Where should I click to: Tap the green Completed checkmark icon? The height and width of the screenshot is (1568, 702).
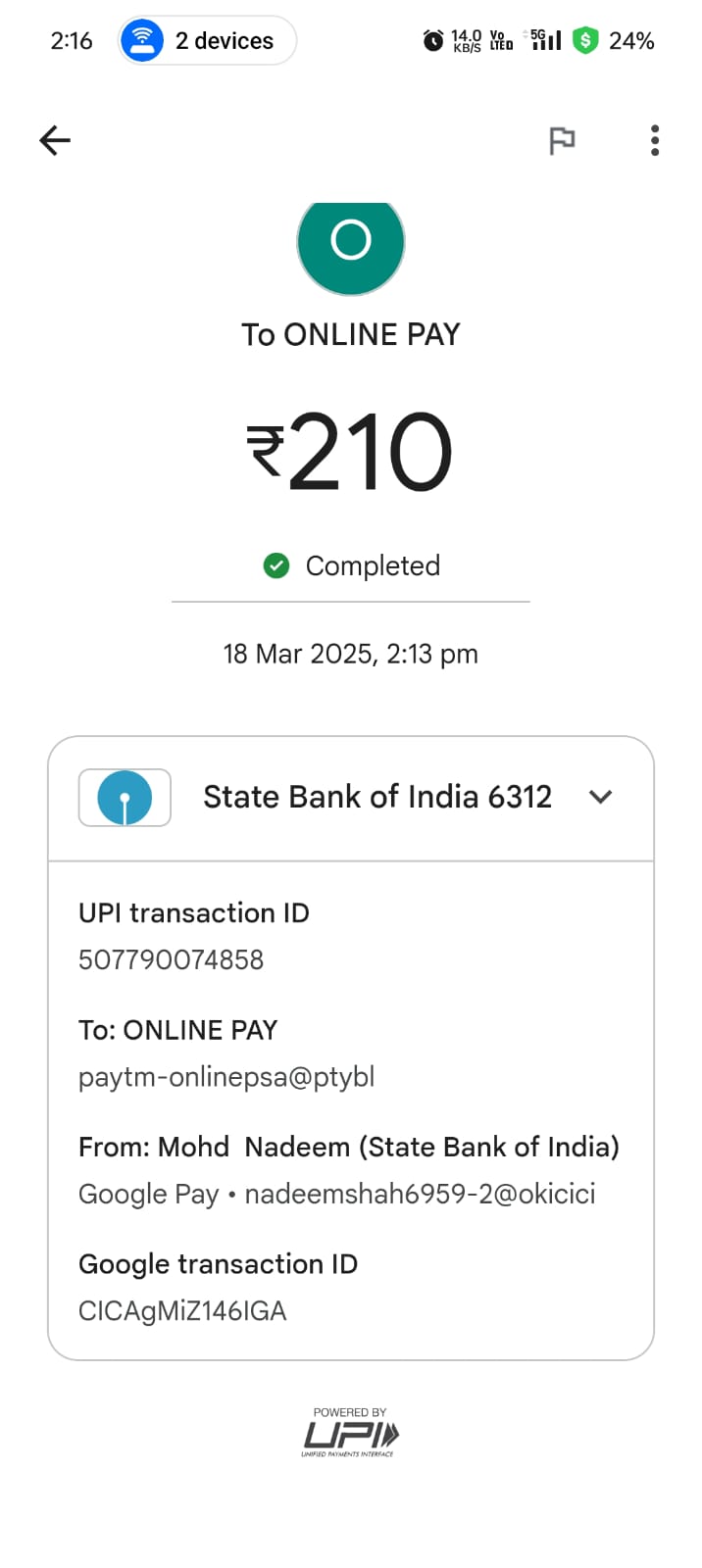click(x=276, y=565)
